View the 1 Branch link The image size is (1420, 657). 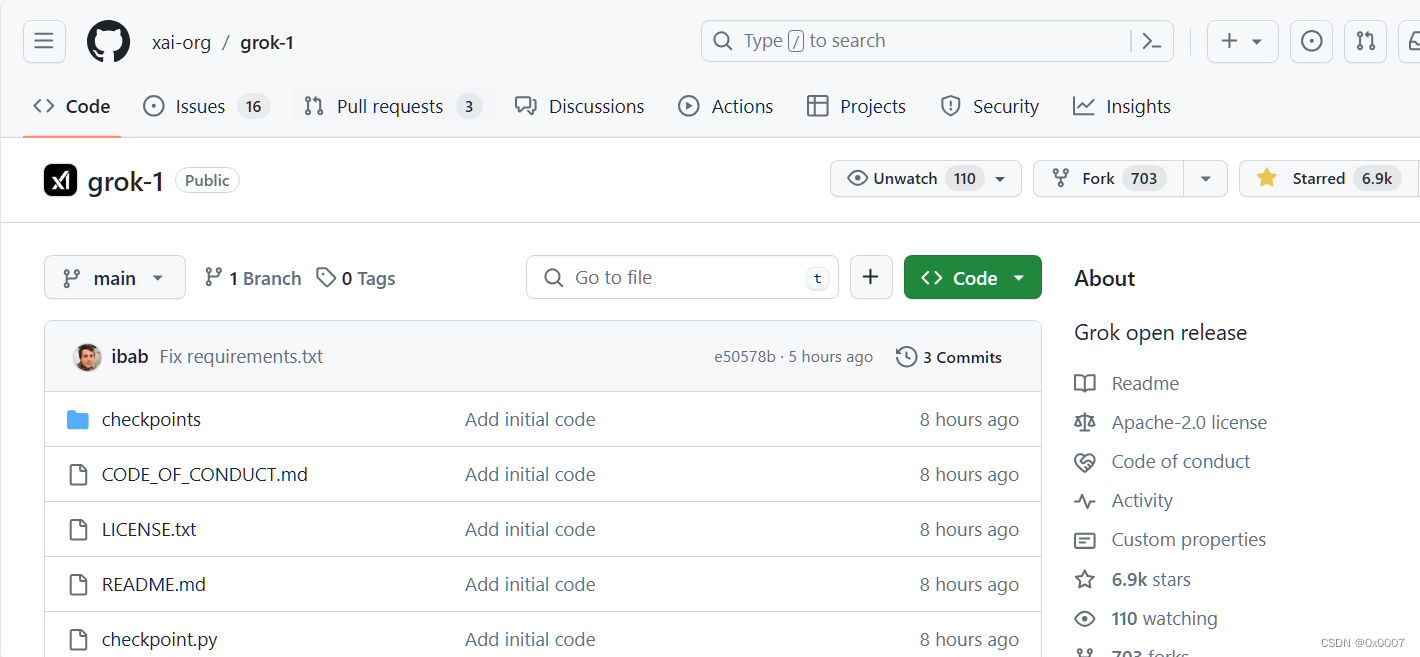253,278
